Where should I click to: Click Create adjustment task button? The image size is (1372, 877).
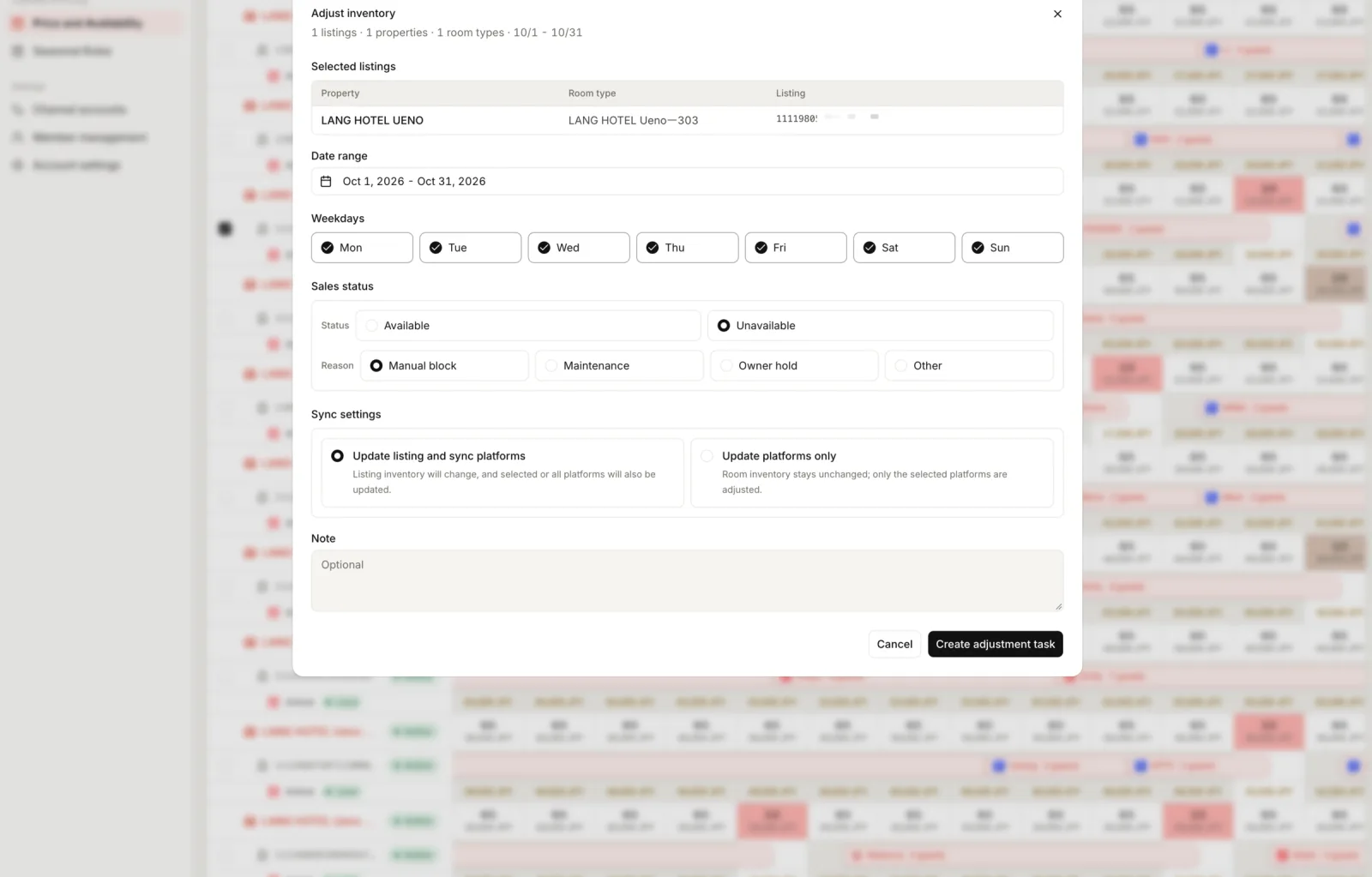tap(996, 645)
